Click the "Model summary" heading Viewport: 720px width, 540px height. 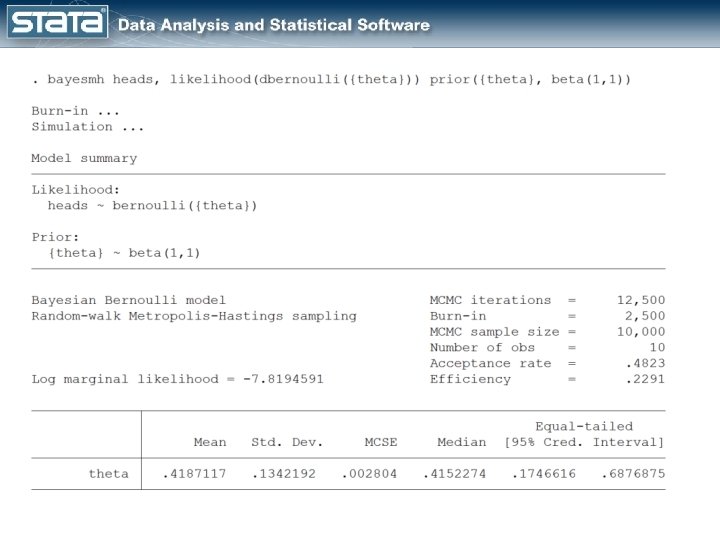coord(84,158)
